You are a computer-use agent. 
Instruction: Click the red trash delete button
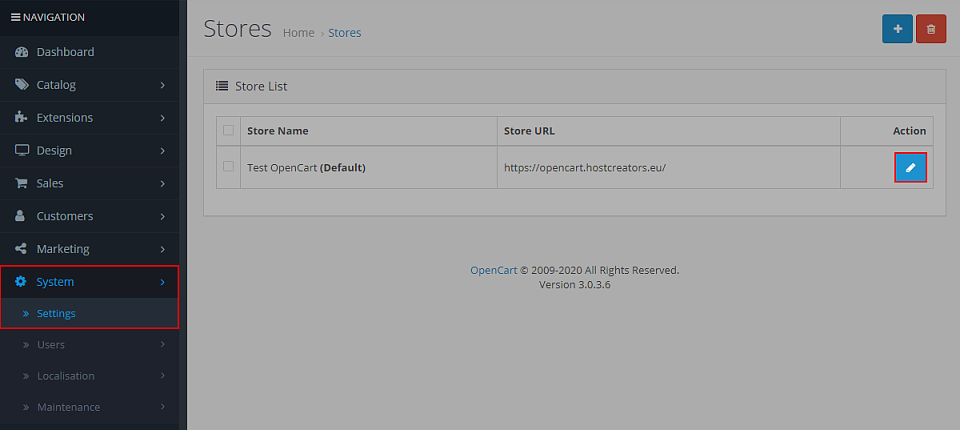[x=931, y=29]
